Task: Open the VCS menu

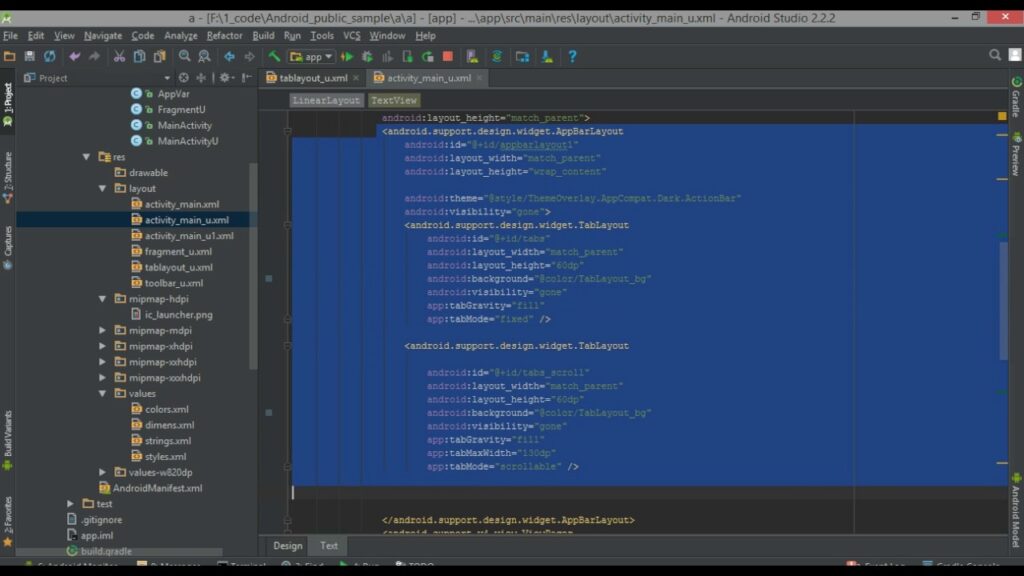Action: tap(351, 36)
